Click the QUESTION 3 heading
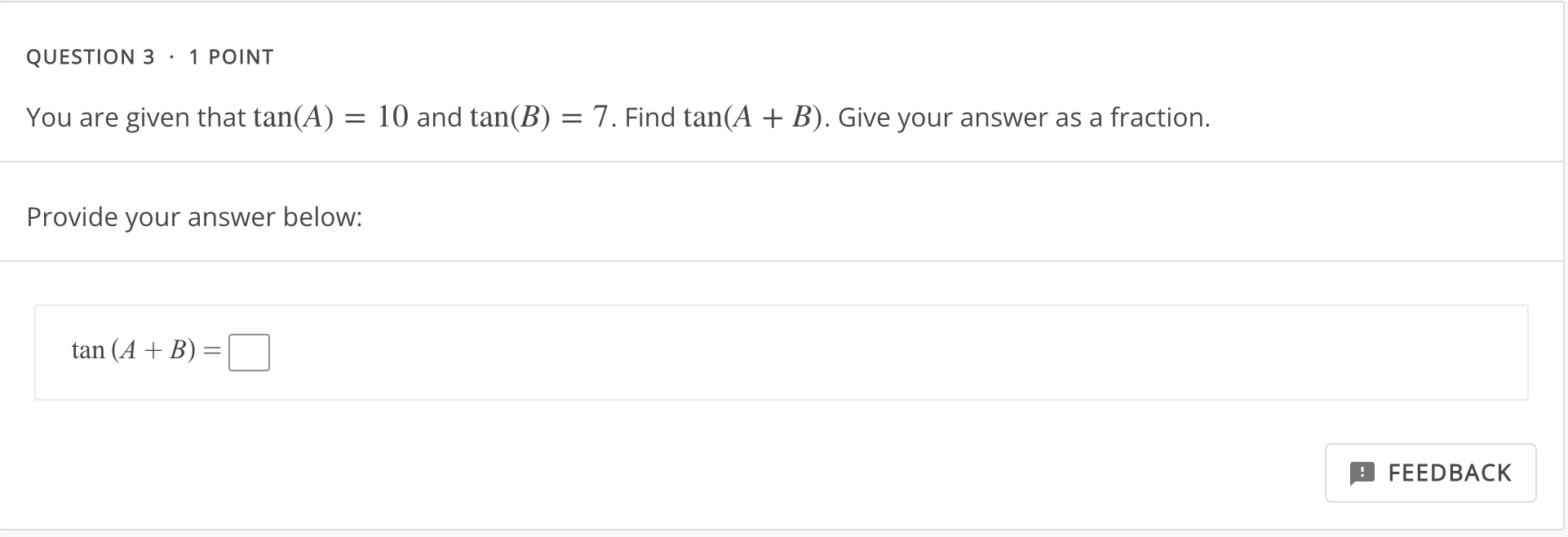Image resolution: width=1568 pixels, height=537 pixels. coord(91,56)
